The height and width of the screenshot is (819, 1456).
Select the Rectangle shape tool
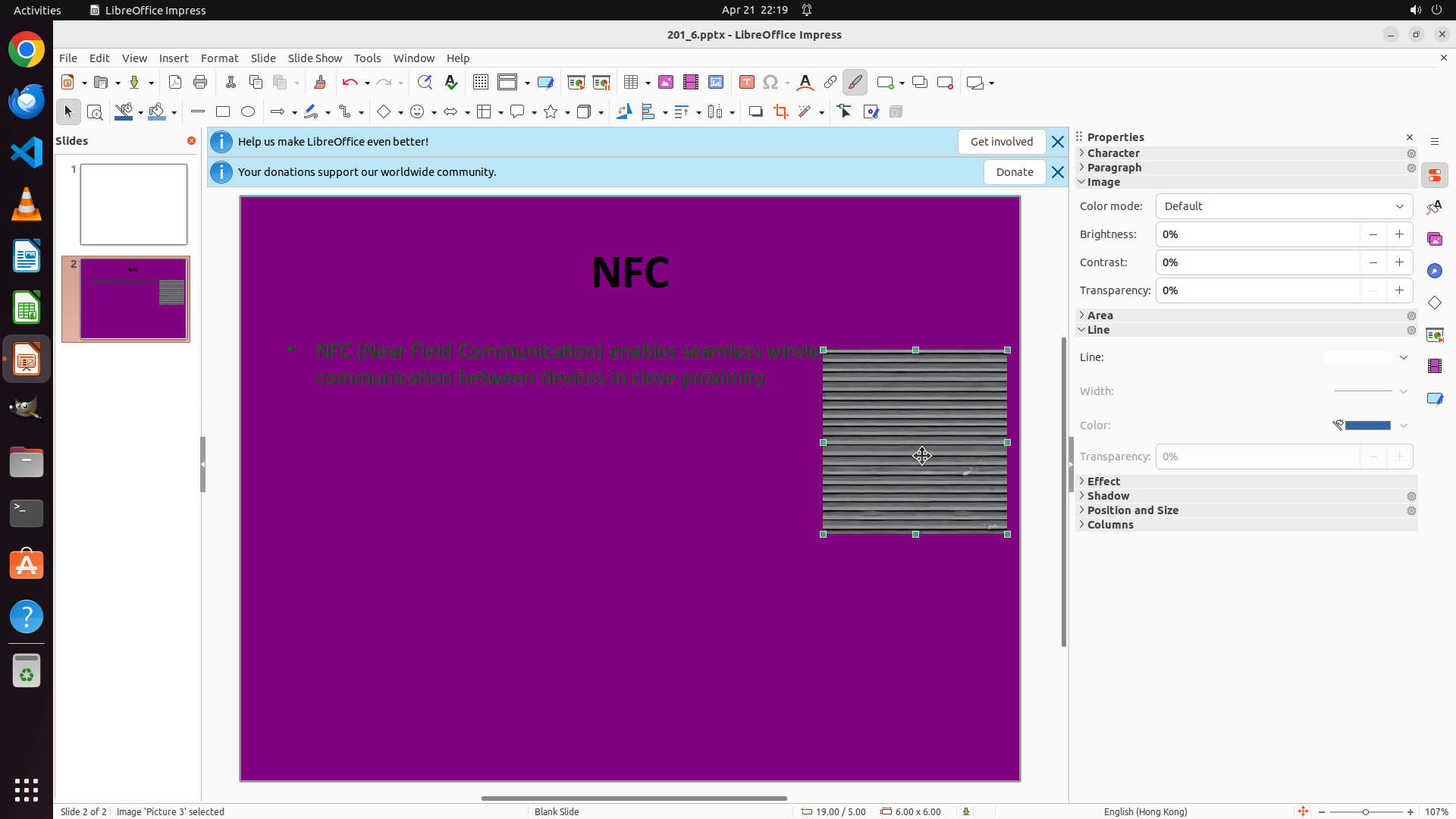(223, 112)
